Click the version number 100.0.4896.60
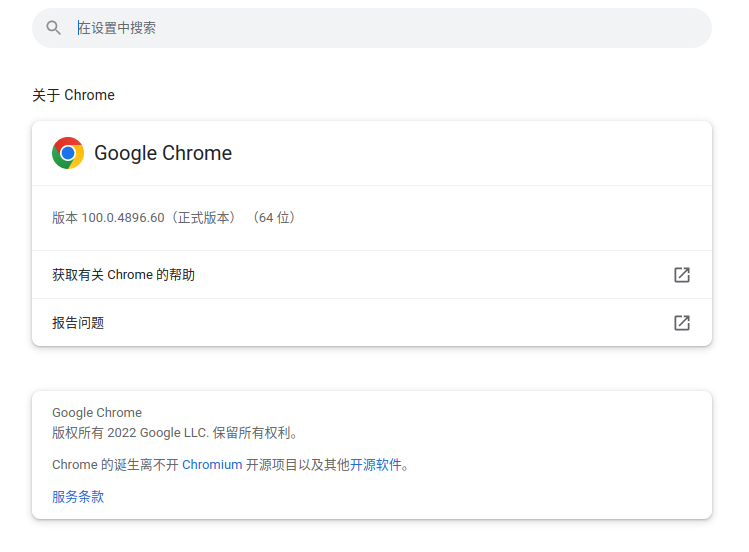Viewport: 749px width, 552px height. coord(123,218)
